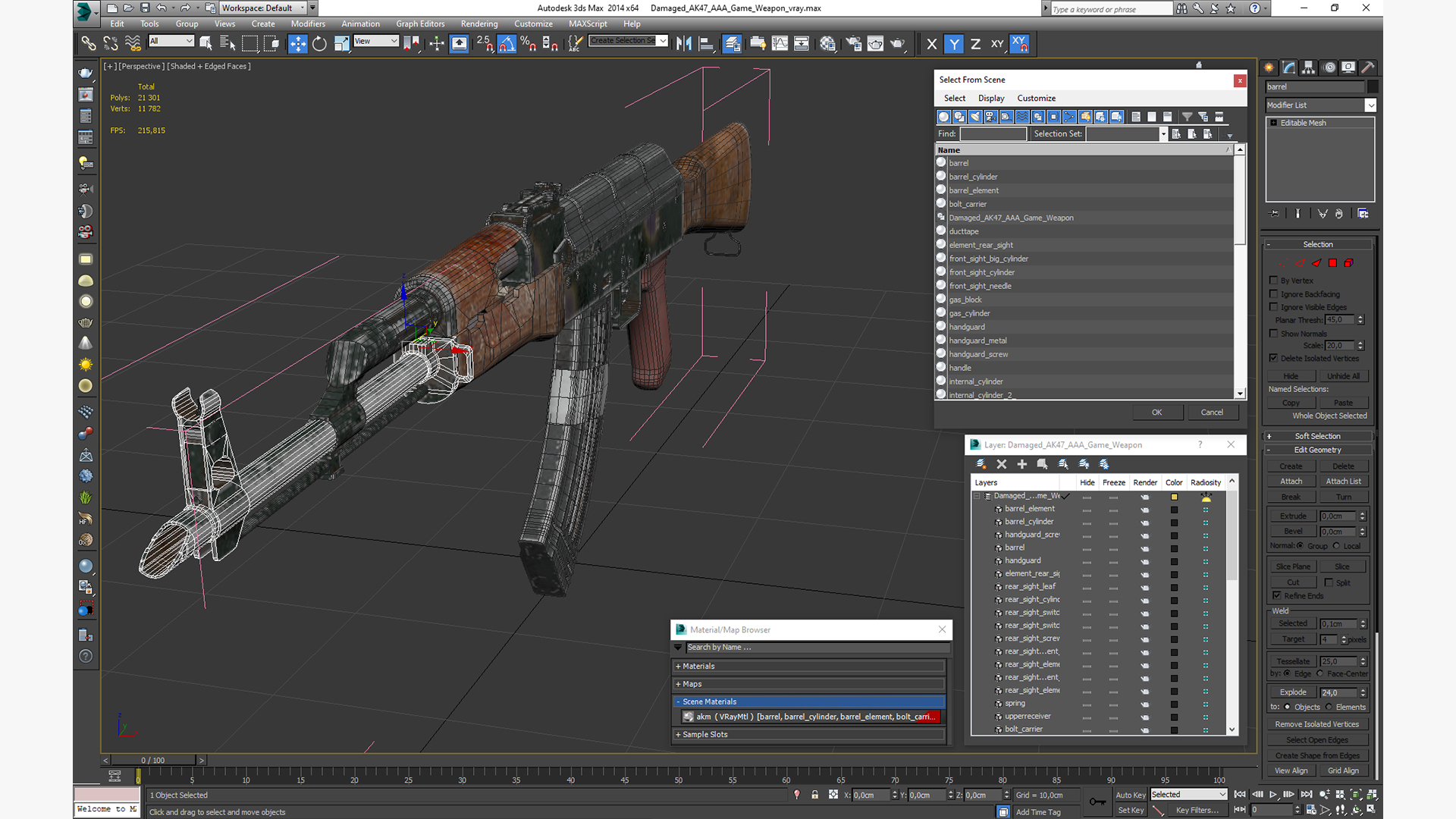Image resolution: width=1456 pixels, height=819 pixels.
Task: Open the Material Editor icon
Action: (x=827, y=44)
